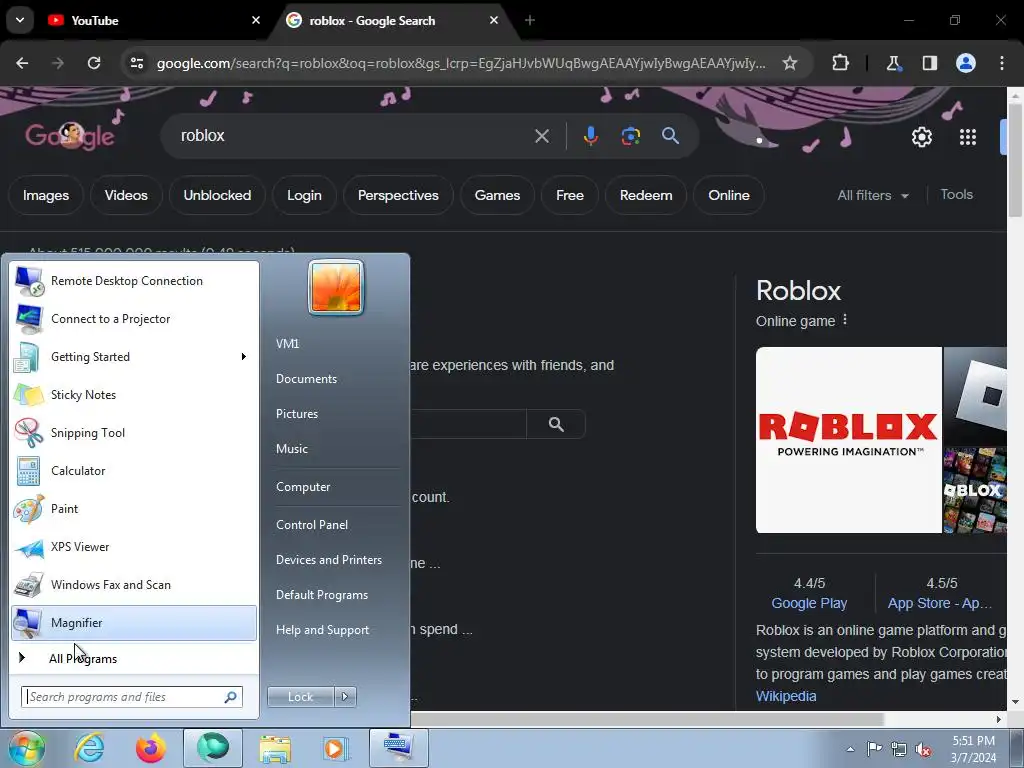Open the Chrome profile avatar
The width and height of the screenshot is (1024, 768).
click(966, 63)
